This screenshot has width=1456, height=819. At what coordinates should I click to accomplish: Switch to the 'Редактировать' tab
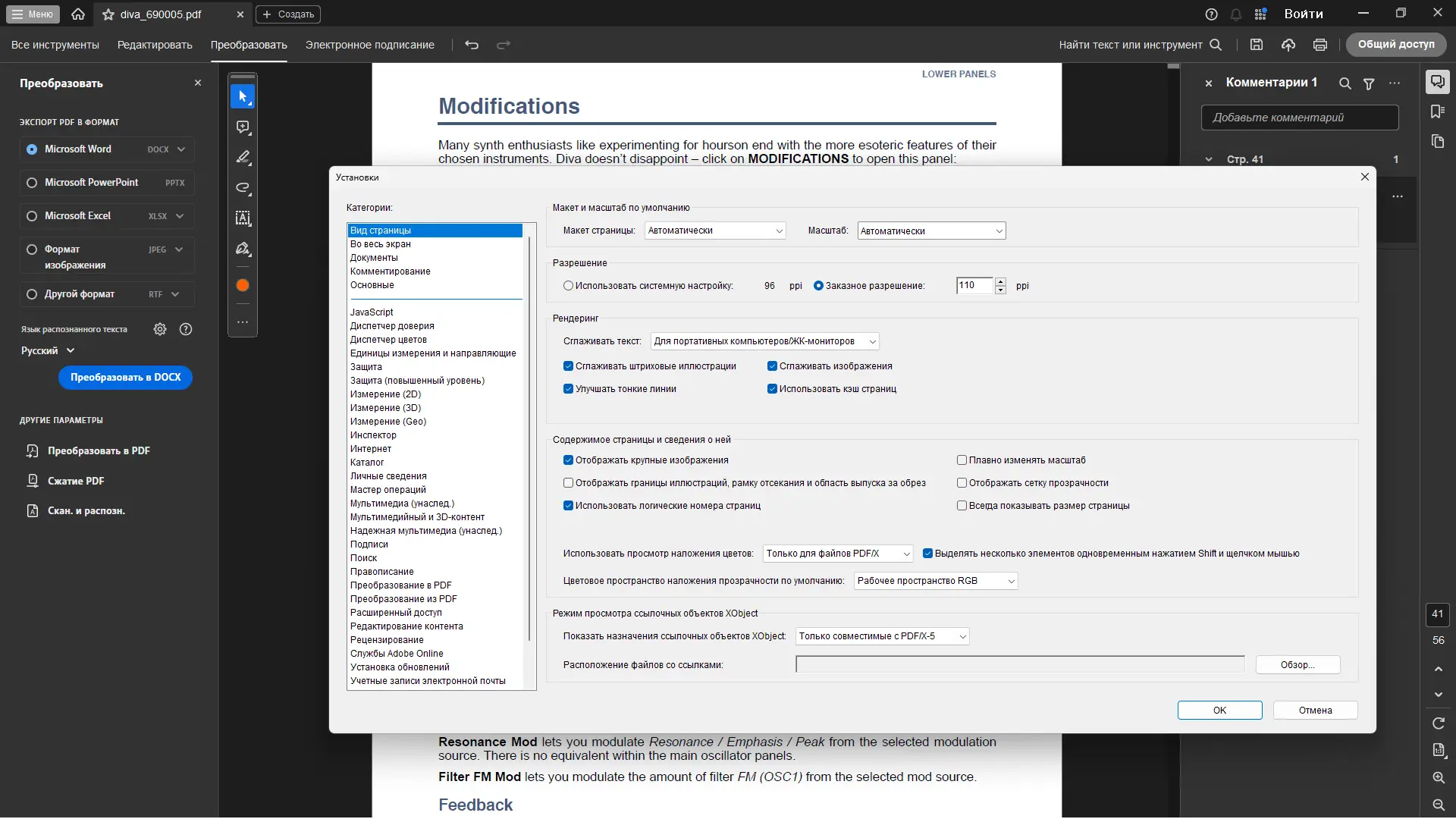point(155,45)
